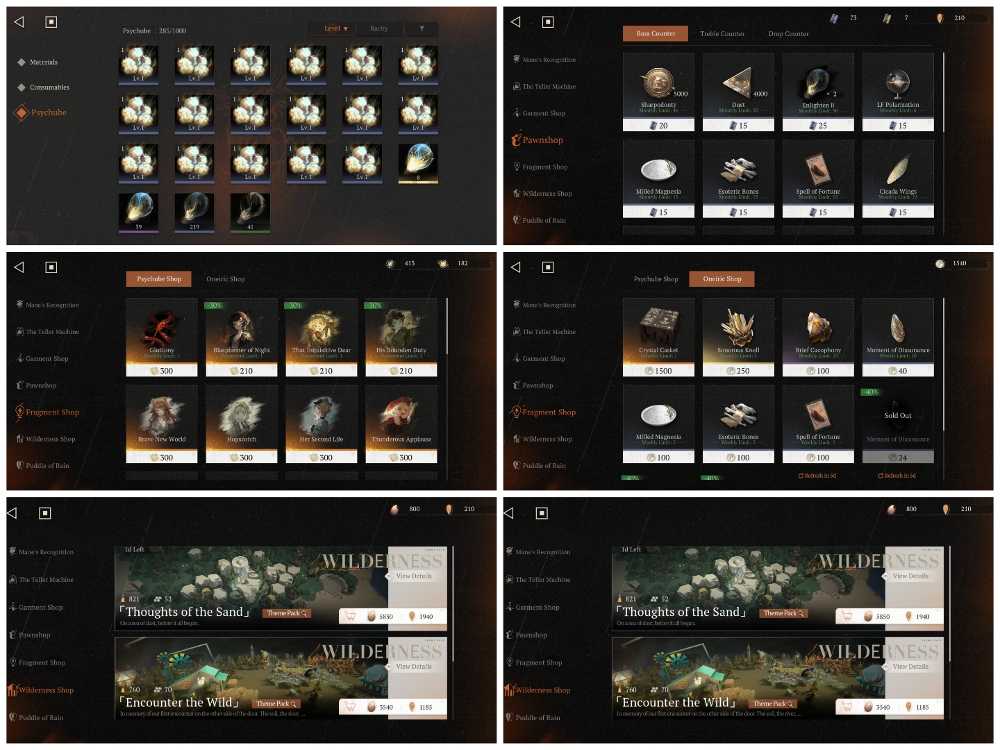Select the Sharpodonty coin item costing 20

pyautogui.click(x=658, y=92)
